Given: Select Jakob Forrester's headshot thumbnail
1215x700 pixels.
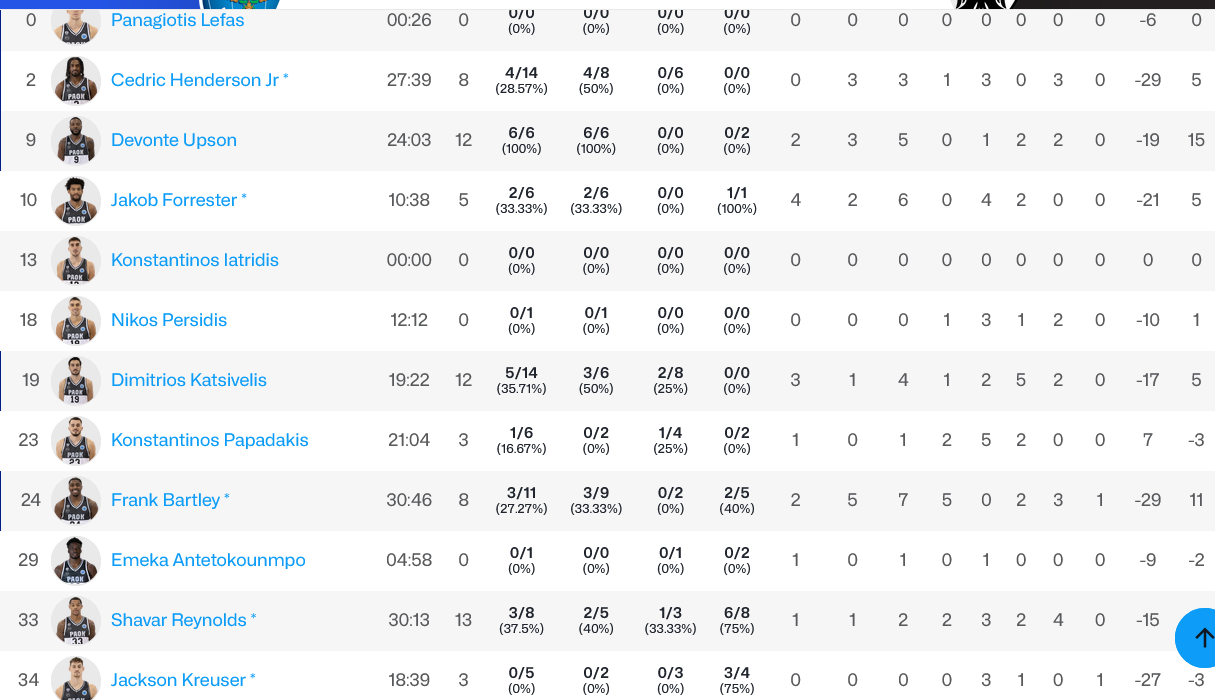Looking at the screenshot, I should point(76,200).
